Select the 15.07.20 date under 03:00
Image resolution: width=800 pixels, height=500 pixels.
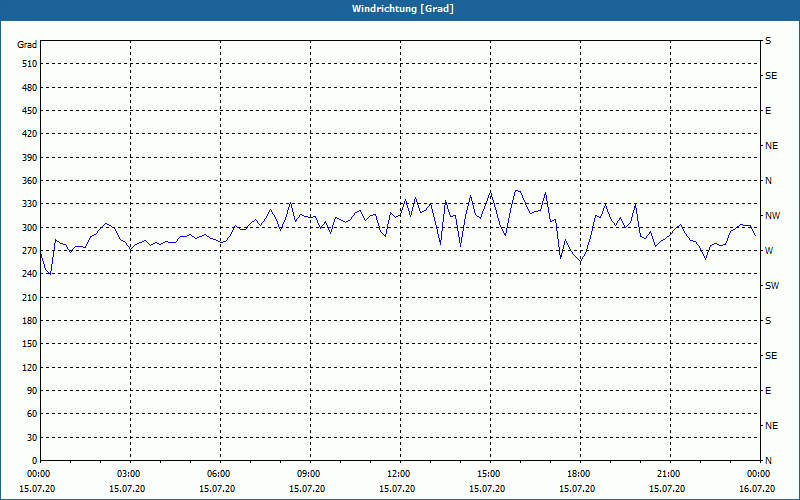(x=127, y=489)
